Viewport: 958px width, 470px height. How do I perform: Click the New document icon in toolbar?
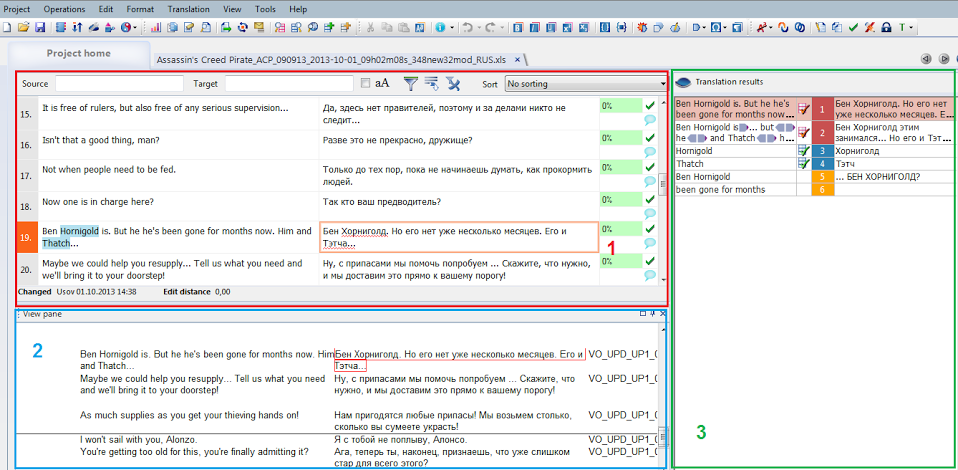point(7,27)
